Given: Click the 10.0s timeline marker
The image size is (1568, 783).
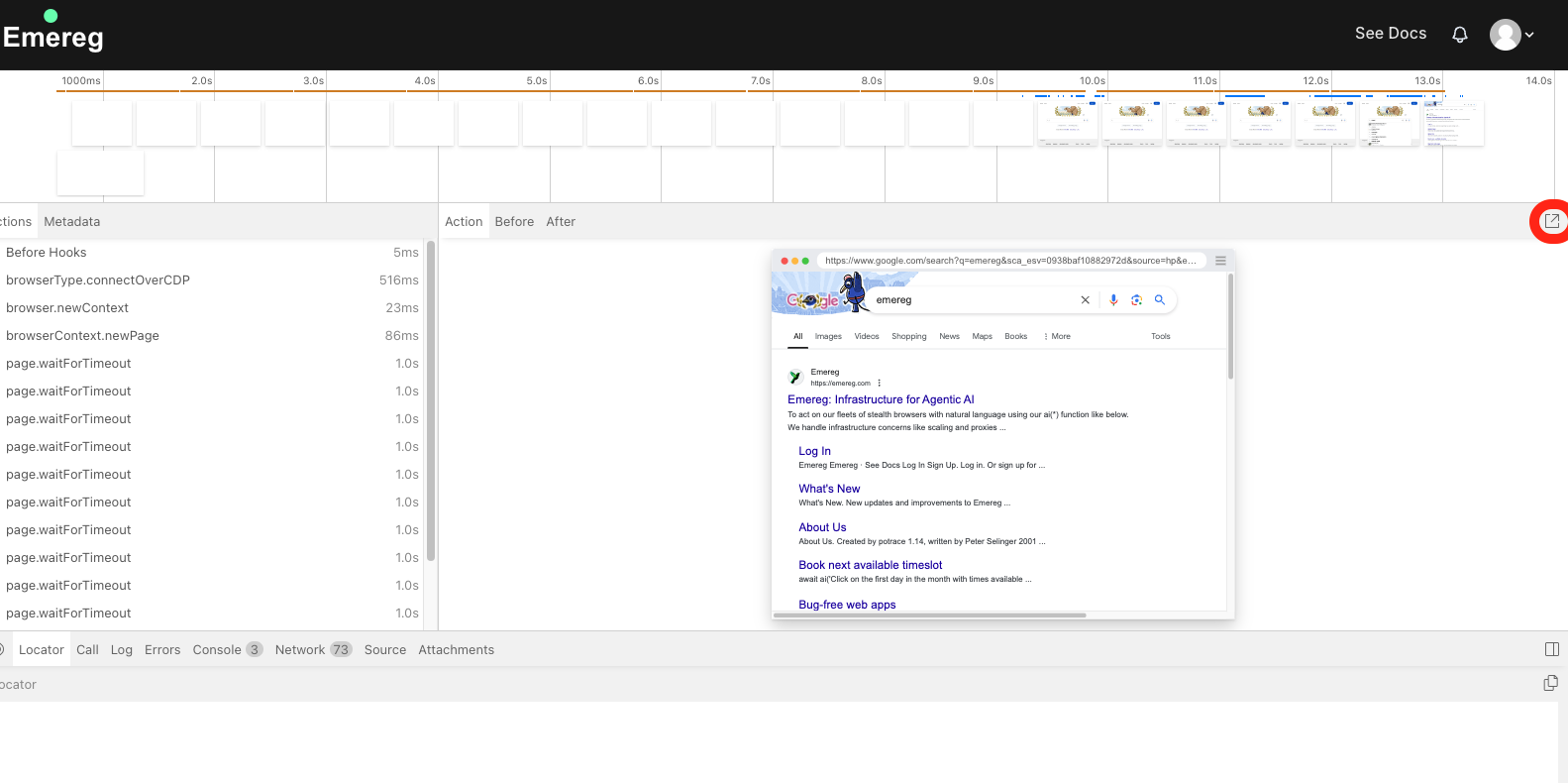Looking at the screenshot, I should (x=1092, y=81).
